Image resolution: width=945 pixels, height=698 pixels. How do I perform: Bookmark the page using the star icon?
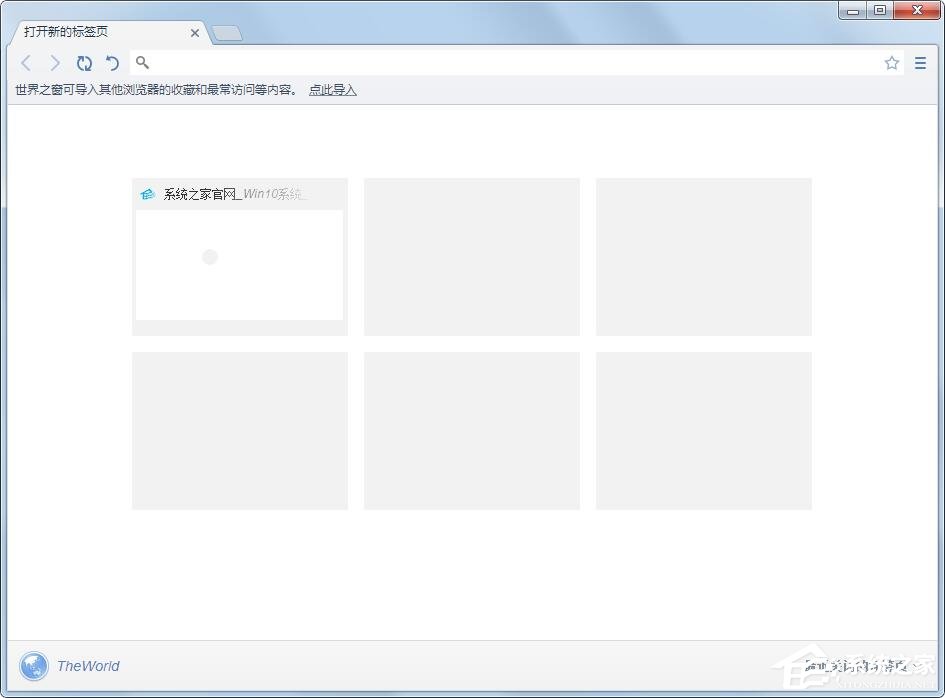(x=891, y=63)
